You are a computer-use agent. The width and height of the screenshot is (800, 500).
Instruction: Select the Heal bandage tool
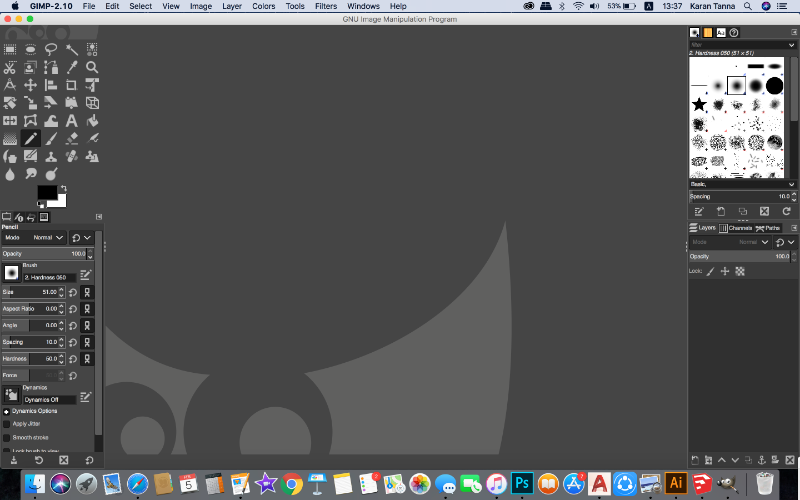(x=72, y=157)
